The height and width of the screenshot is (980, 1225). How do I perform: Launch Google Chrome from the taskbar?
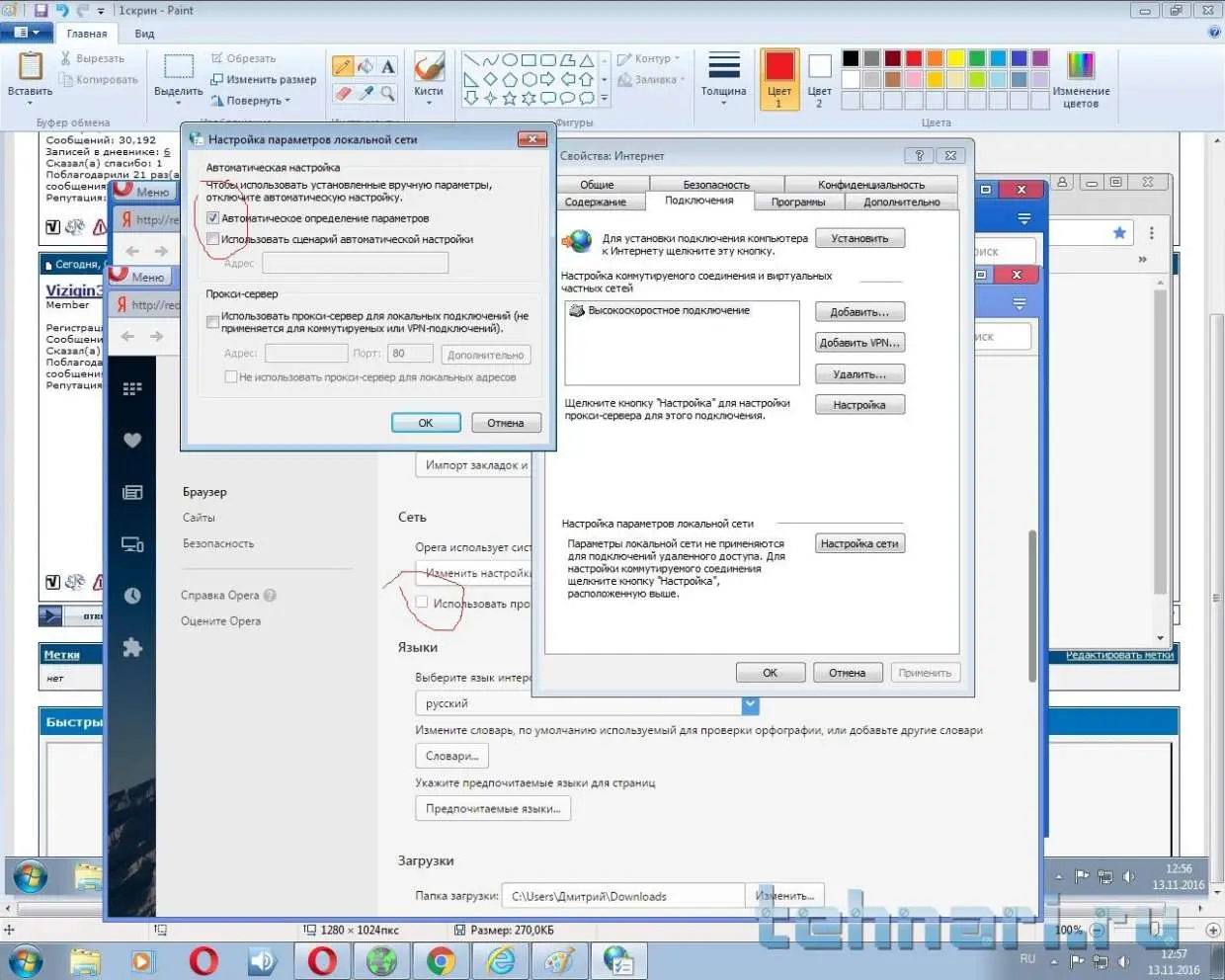click(441, 960)
